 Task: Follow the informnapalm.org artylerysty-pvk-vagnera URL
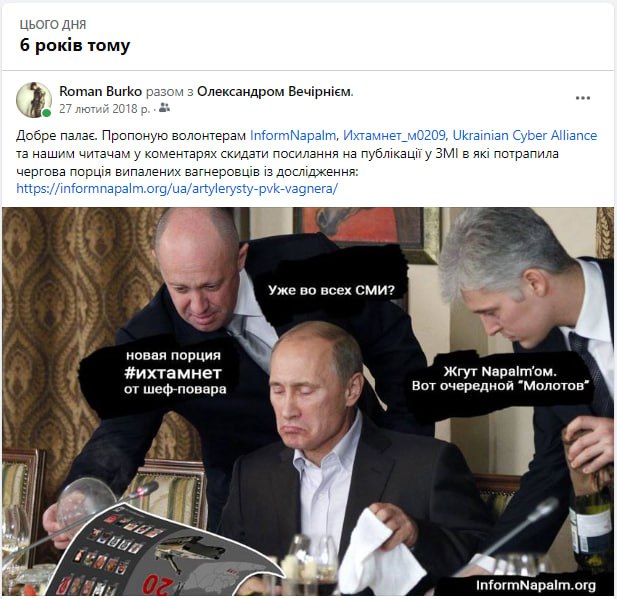[177, 188]
